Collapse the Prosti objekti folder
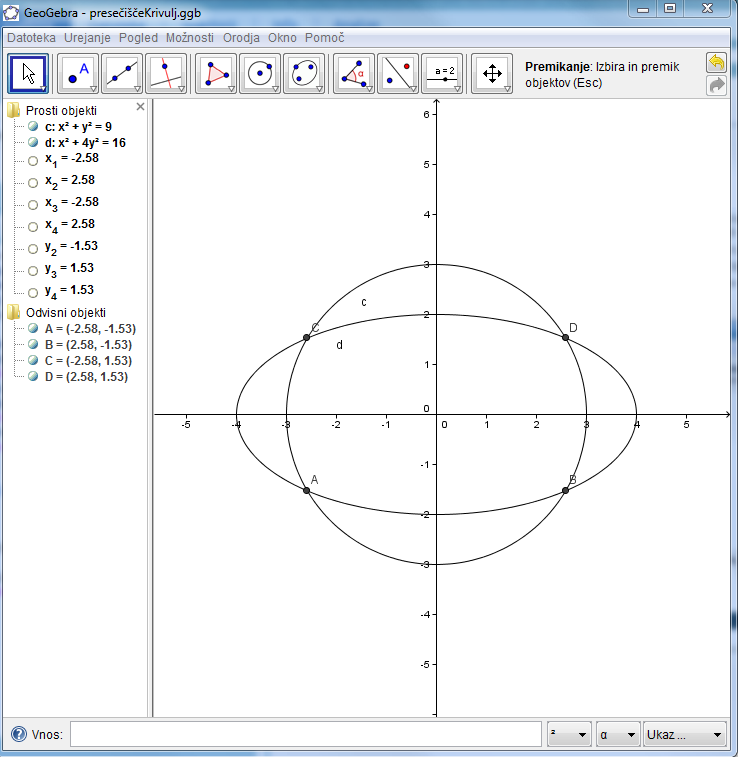This screenshot has width=738, height=757. point(14,110)
